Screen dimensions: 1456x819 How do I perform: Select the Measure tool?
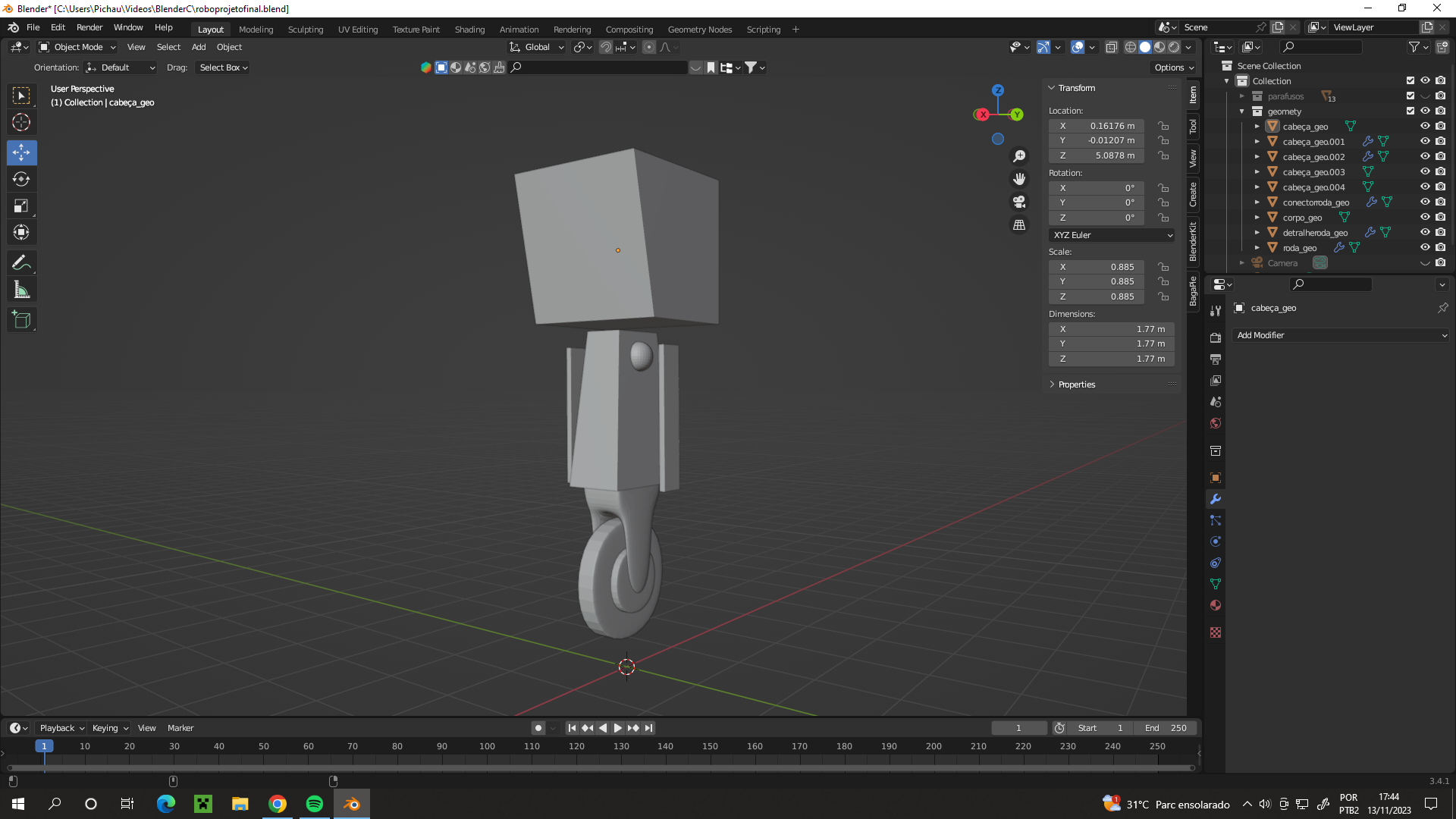(21, 290)
